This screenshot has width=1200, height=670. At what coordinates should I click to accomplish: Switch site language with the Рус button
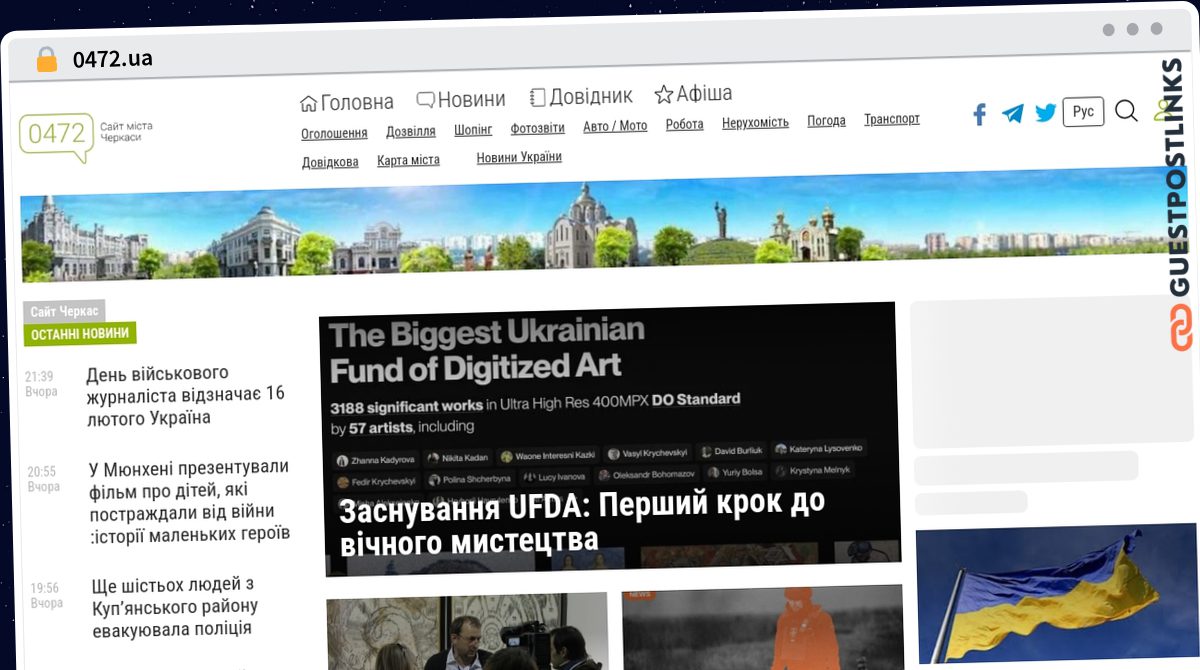[x=1083, y=112]
